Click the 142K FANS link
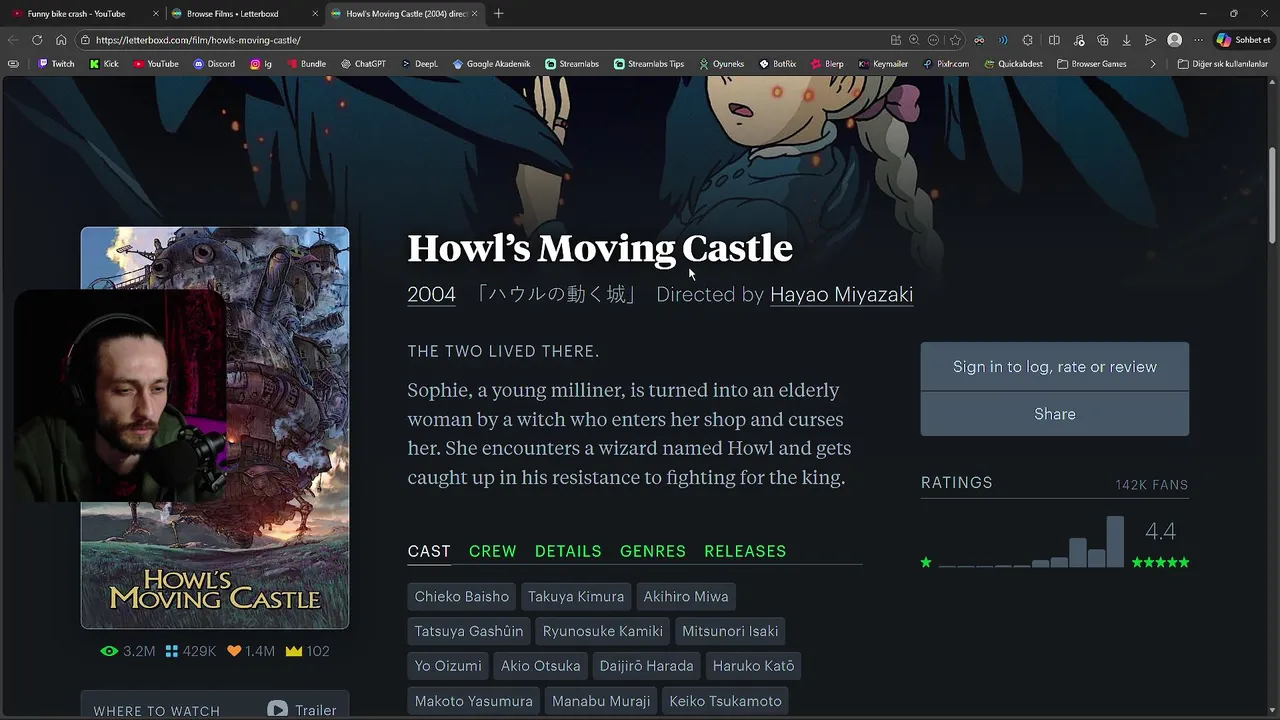The image size is (1280, 720). 1152,485
